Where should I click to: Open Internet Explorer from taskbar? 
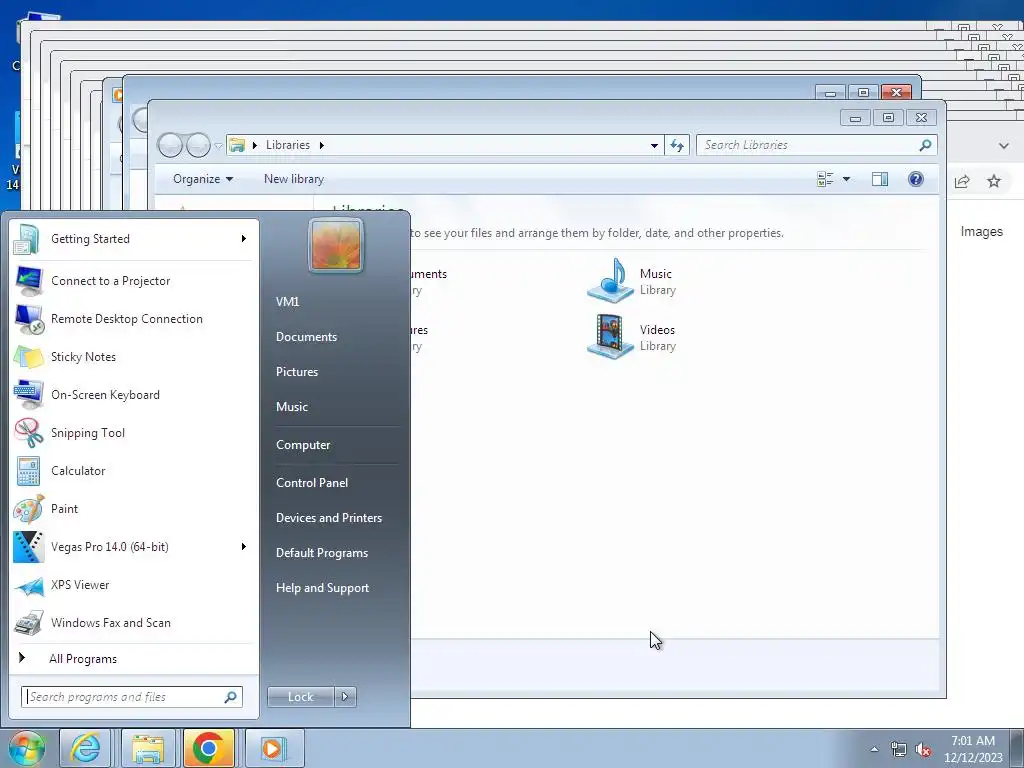[x=86, y=748]
